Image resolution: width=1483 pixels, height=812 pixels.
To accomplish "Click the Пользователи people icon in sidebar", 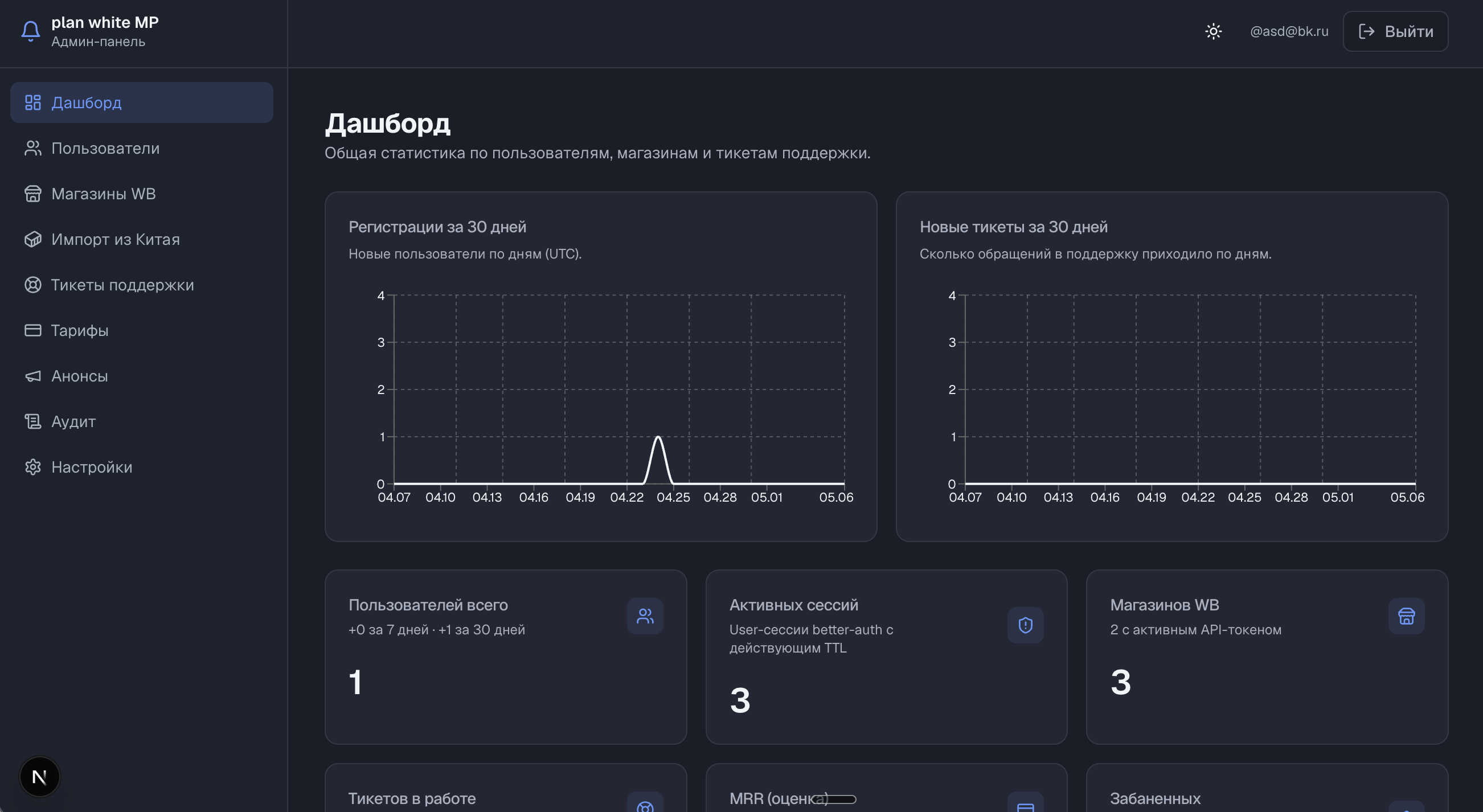I will 33,148.
